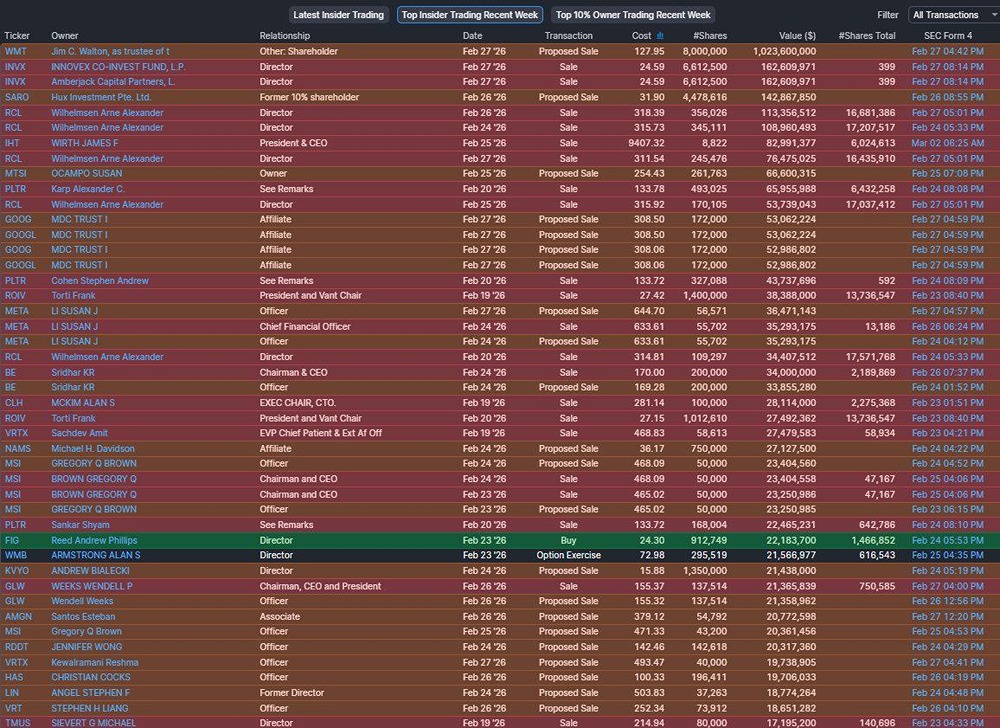Open SEC filing dated Feb 27 04:42 PM
The width and height of the screenshot is (1000, 728).
click(947, 51)
